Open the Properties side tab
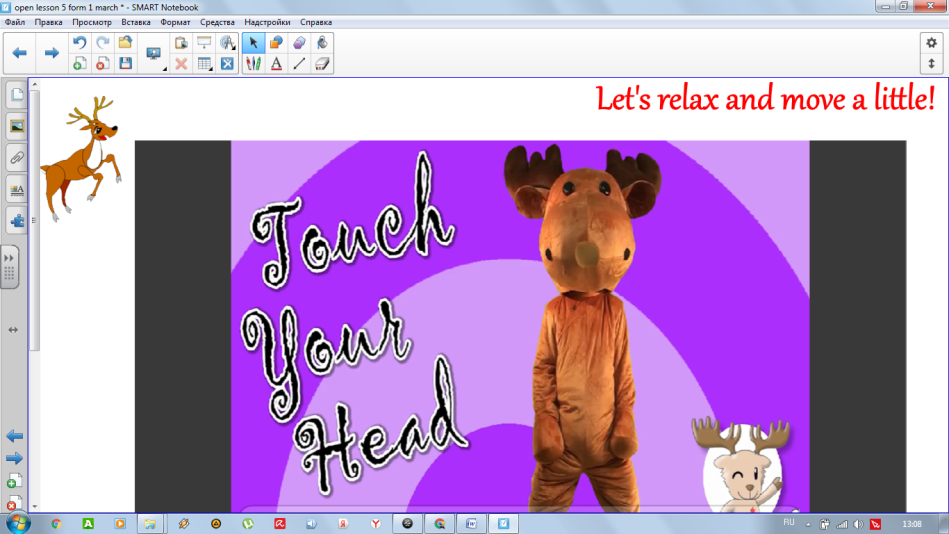This screenshot has width=949, height=534. [x=16, y=190]
